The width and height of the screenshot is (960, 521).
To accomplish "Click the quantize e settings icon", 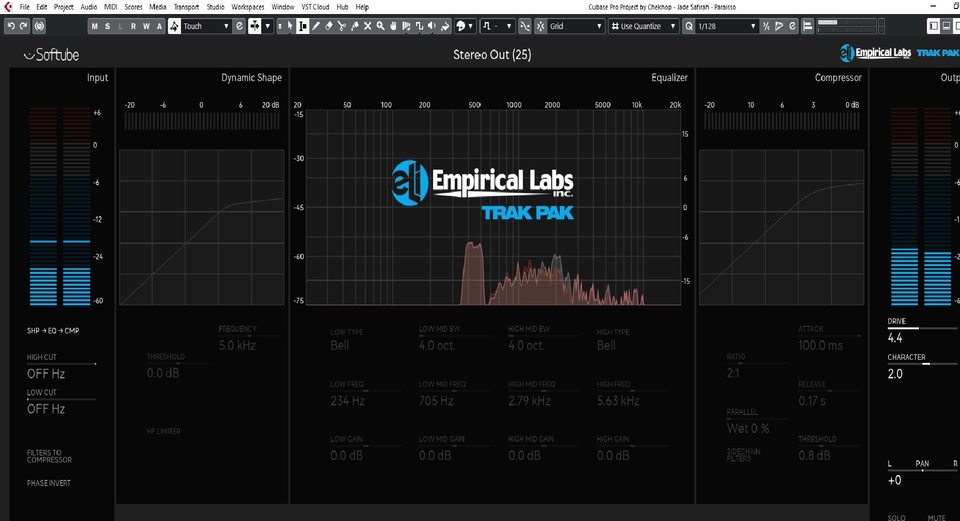I will [x=792, y=26].
